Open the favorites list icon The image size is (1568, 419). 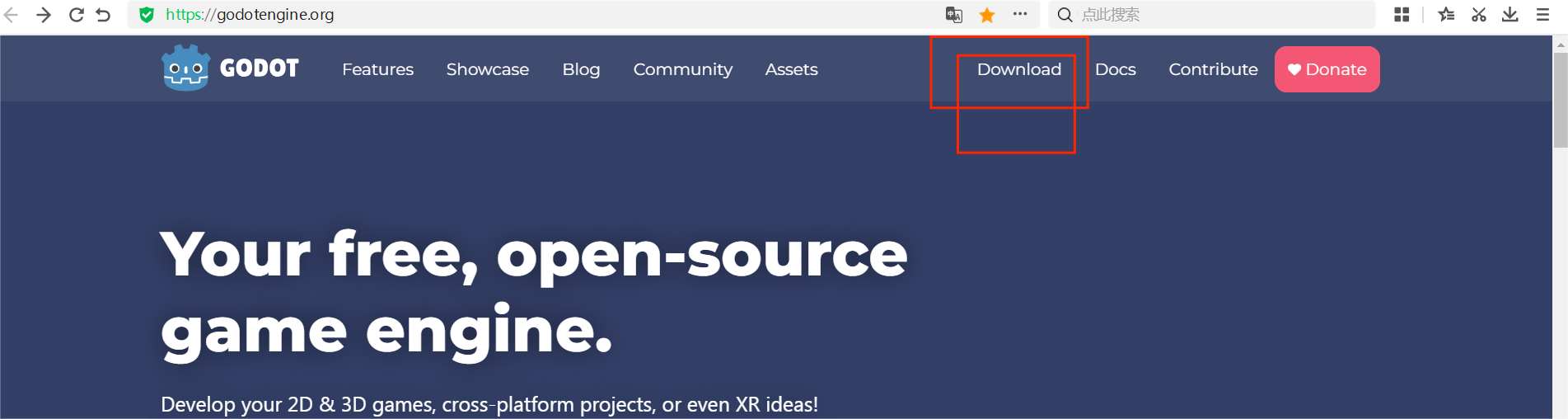coord(1446,15)
